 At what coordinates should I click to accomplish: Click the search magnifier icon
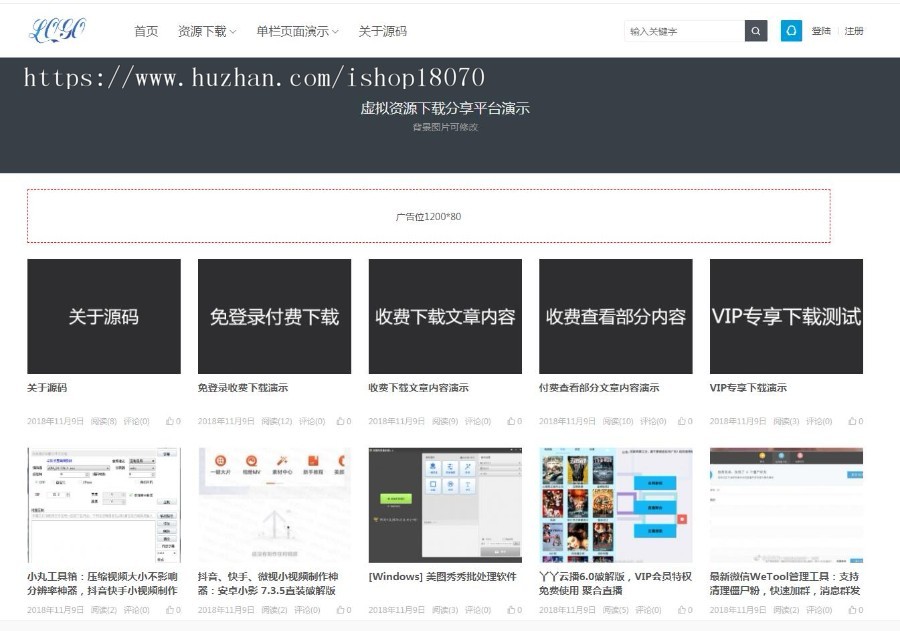pyautogui.click(x=756, y=31)
